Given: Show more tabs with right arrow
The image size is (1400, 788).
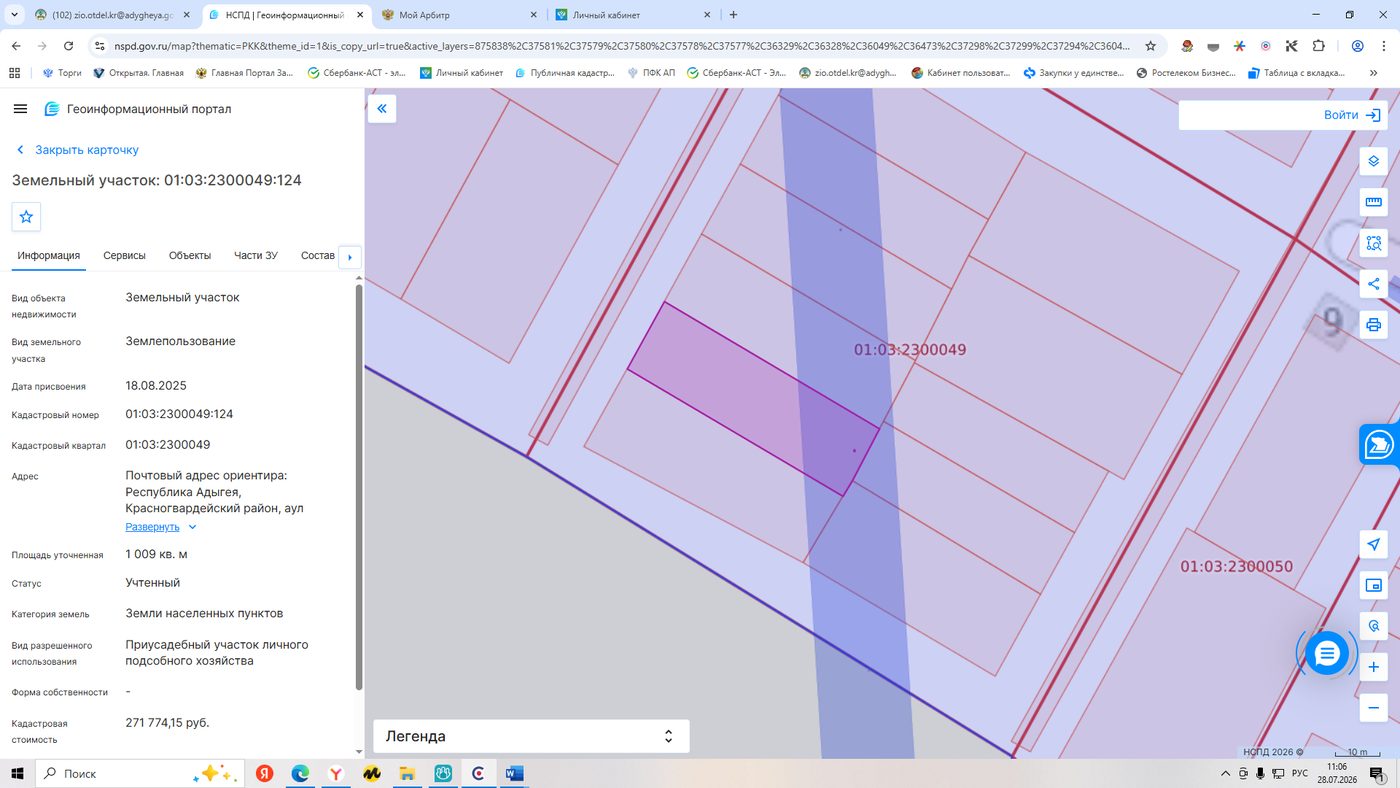Looking at the screenshot, I should (350, 257).
